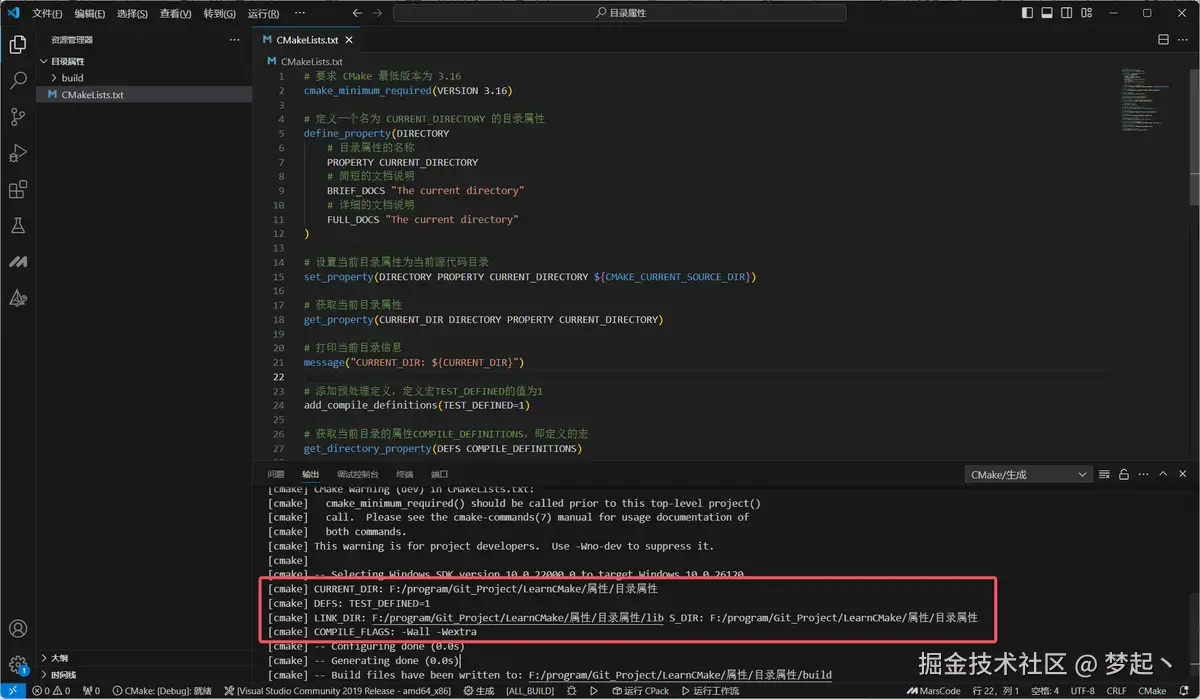
Task: Switch to the 问题 panel tab
Action: 276,474
